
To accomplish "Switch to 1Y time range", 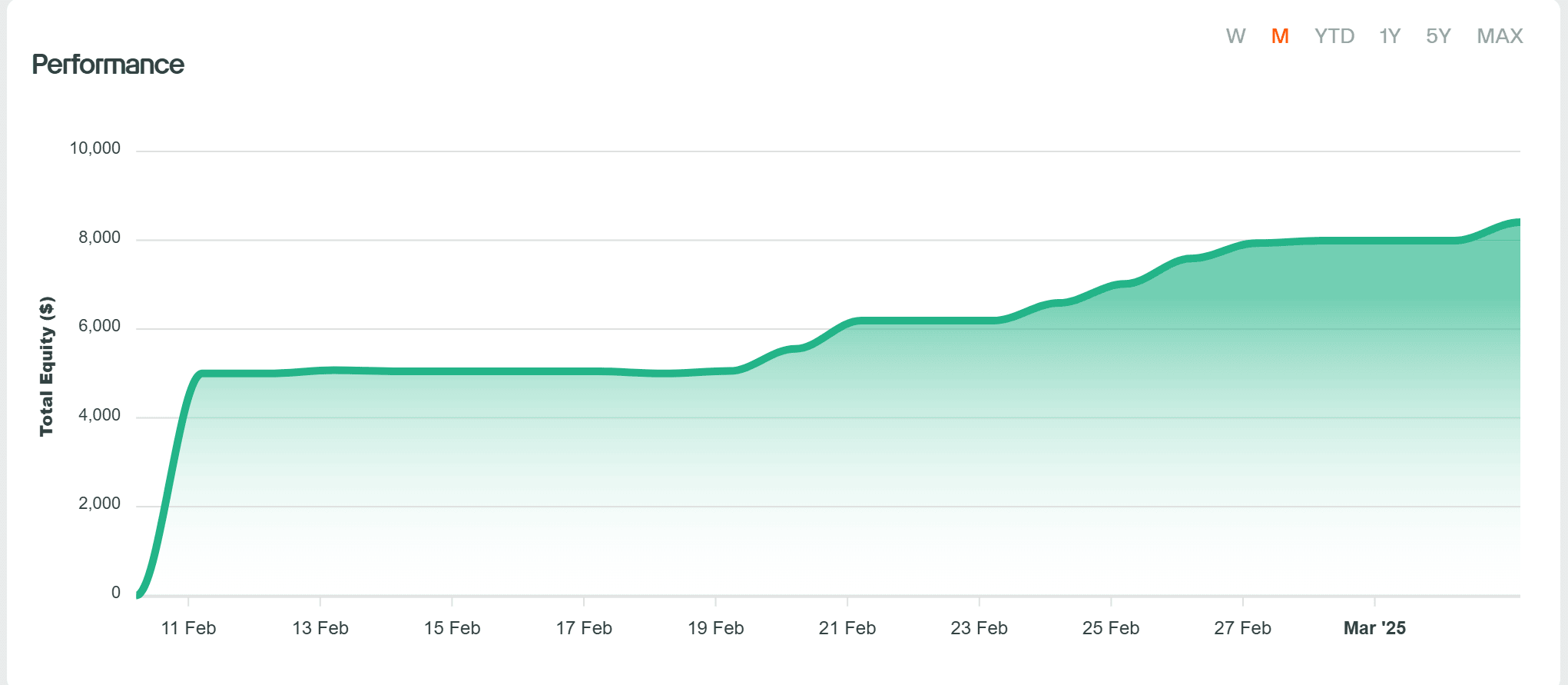I will [x=1390, y=36].
